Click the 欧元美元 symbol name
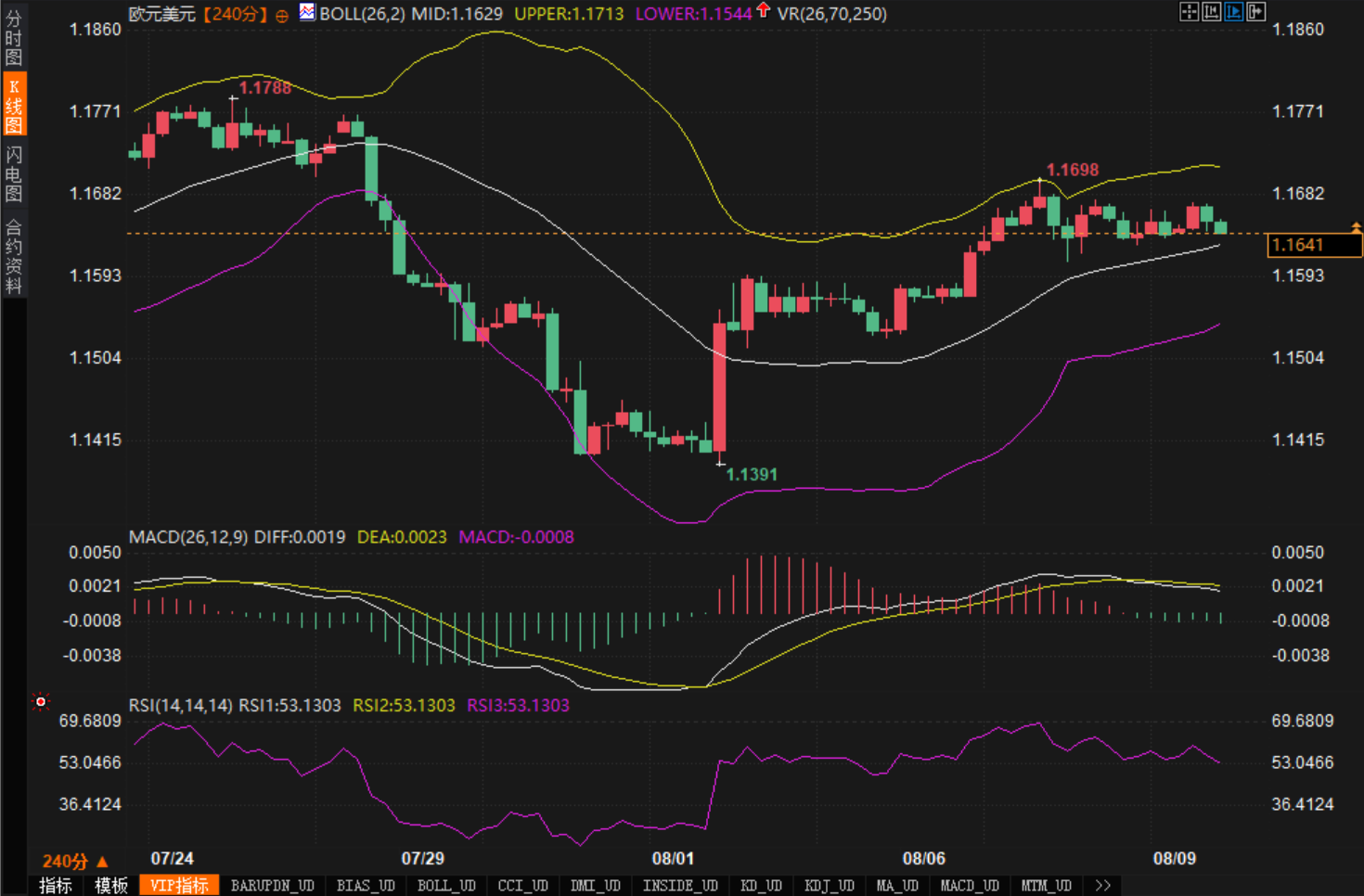 pyautogui.click(x=162, y=14)
